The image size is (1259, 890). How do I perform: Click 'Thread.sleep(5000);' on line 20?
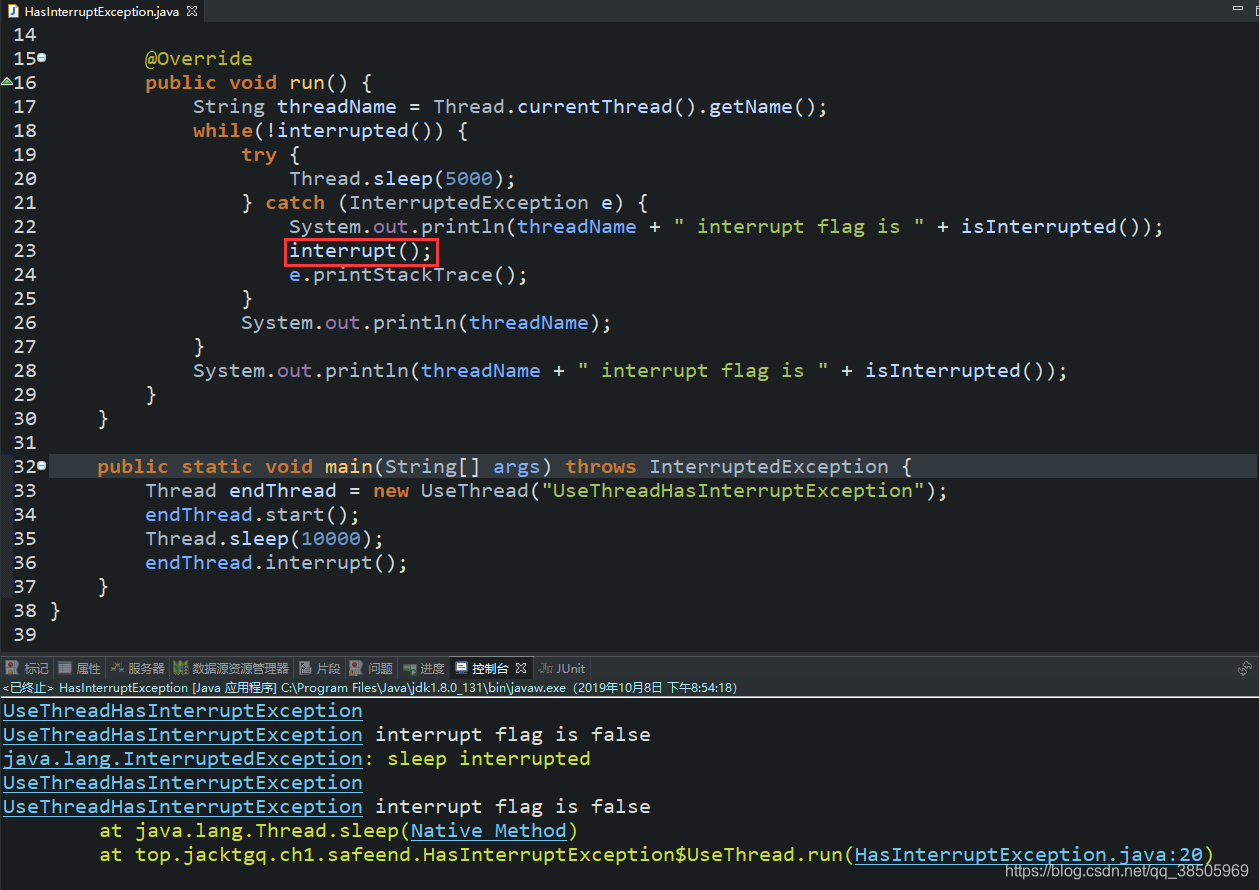pos(402,178)
